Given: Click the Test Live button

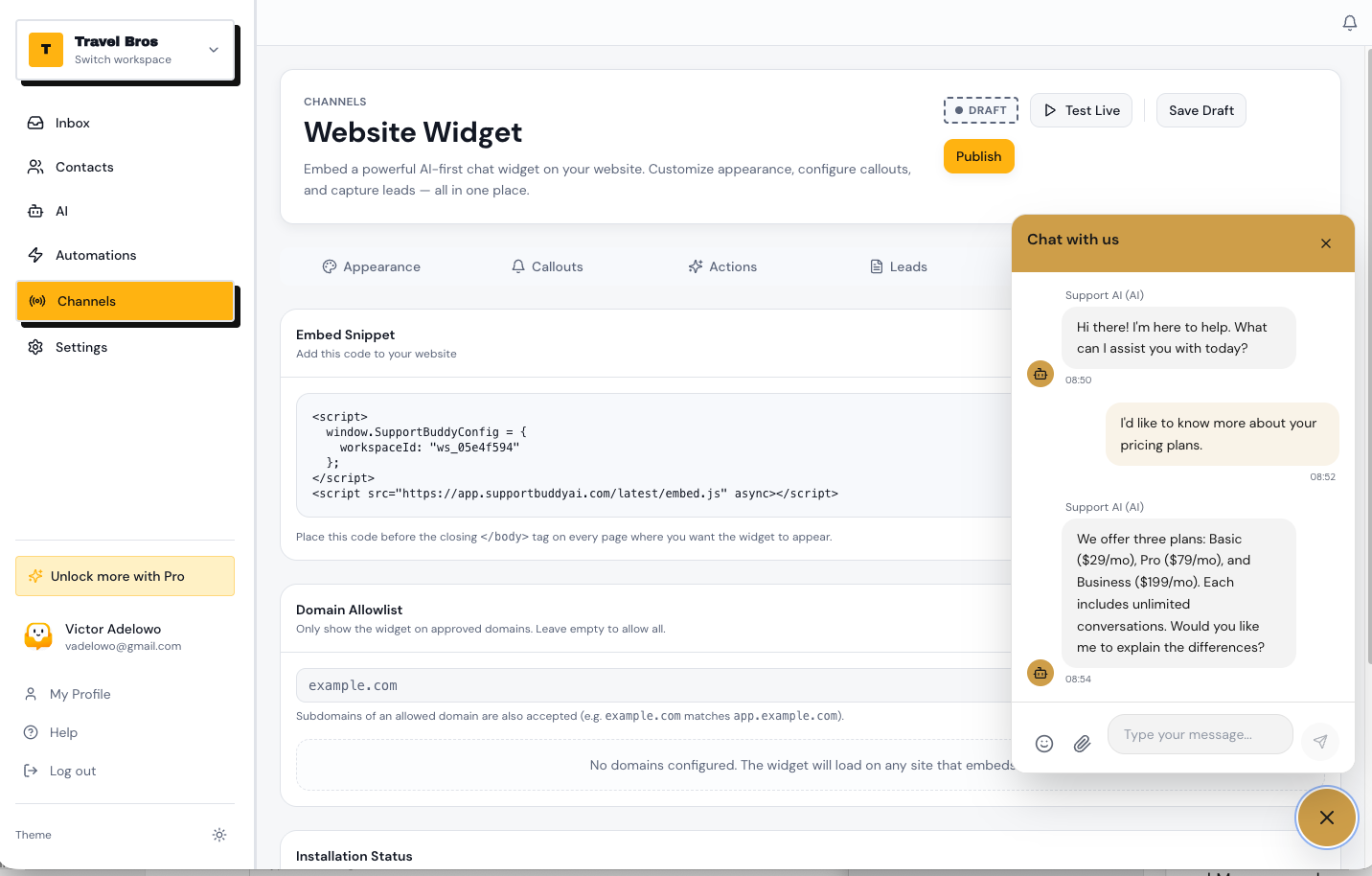Looking at the screenshot, I should [x=1081, y=110].
